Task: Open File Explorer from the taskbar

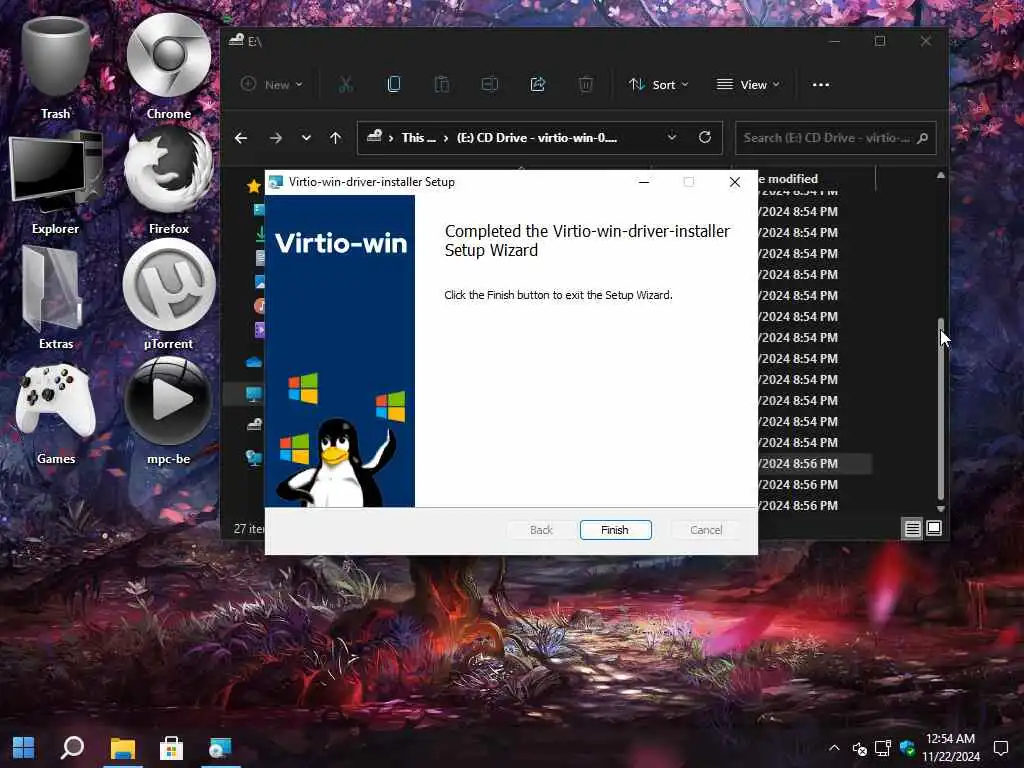Action: (x=122, y=747)
